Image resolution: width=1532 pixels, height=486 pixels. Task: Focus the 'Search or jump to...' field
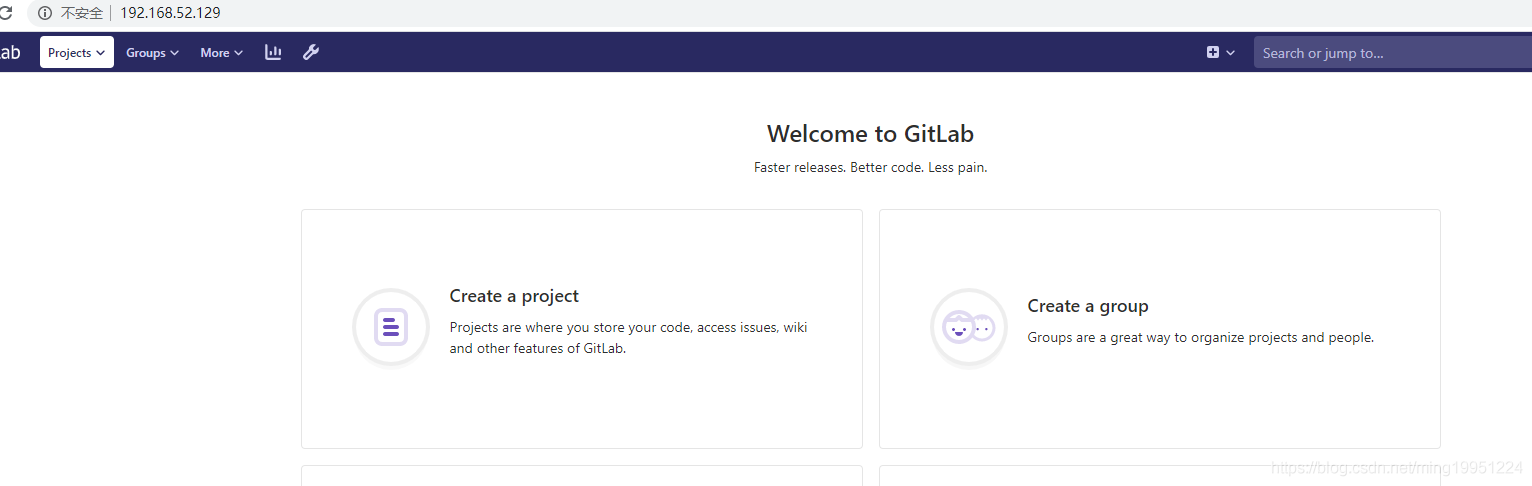(x=1390, y=53)
